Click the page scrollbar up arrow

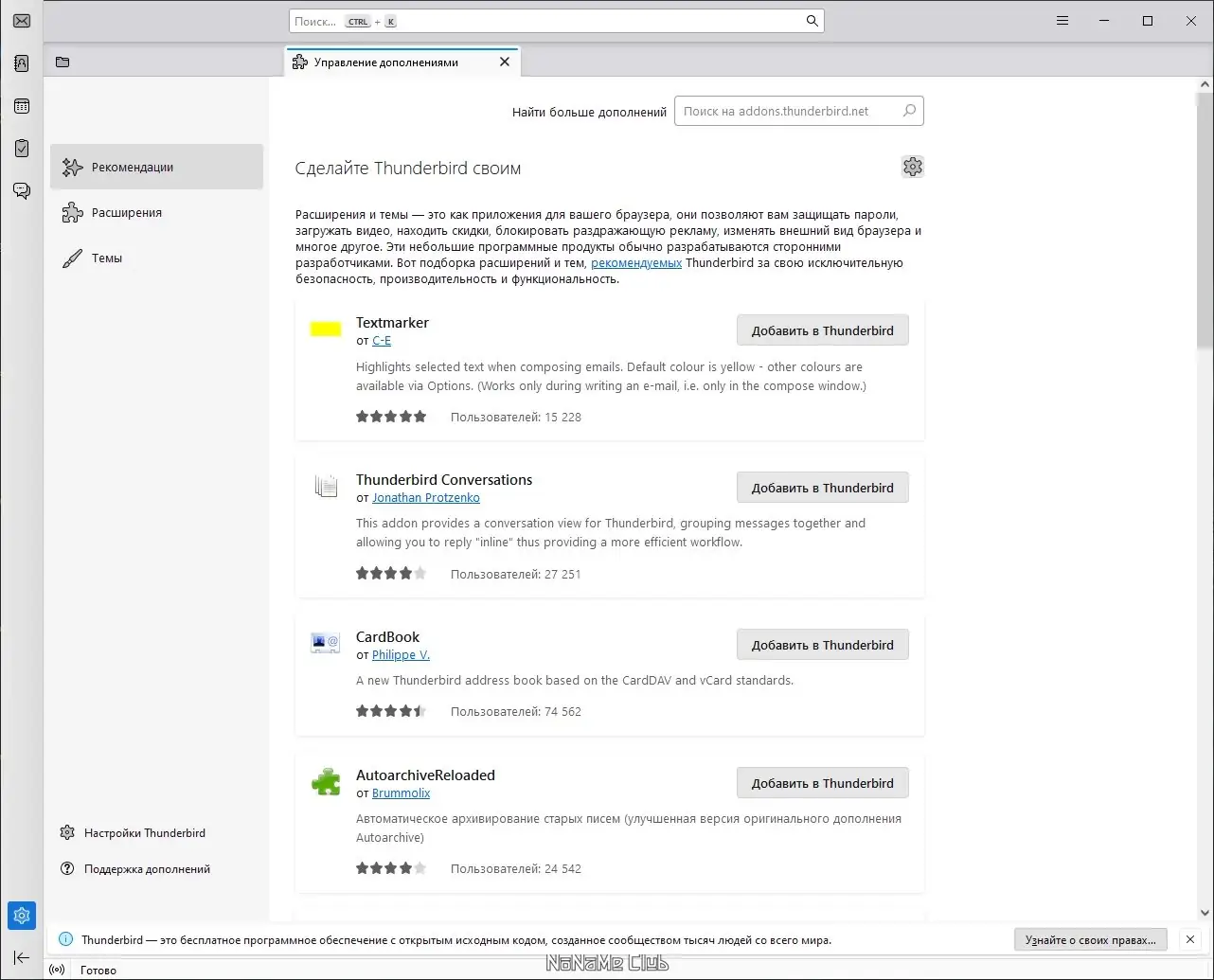pos(1205,85)
